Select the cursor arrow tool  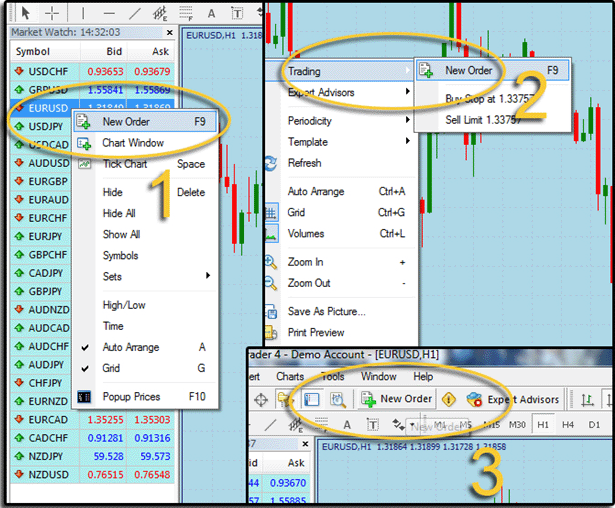point(25,13)
